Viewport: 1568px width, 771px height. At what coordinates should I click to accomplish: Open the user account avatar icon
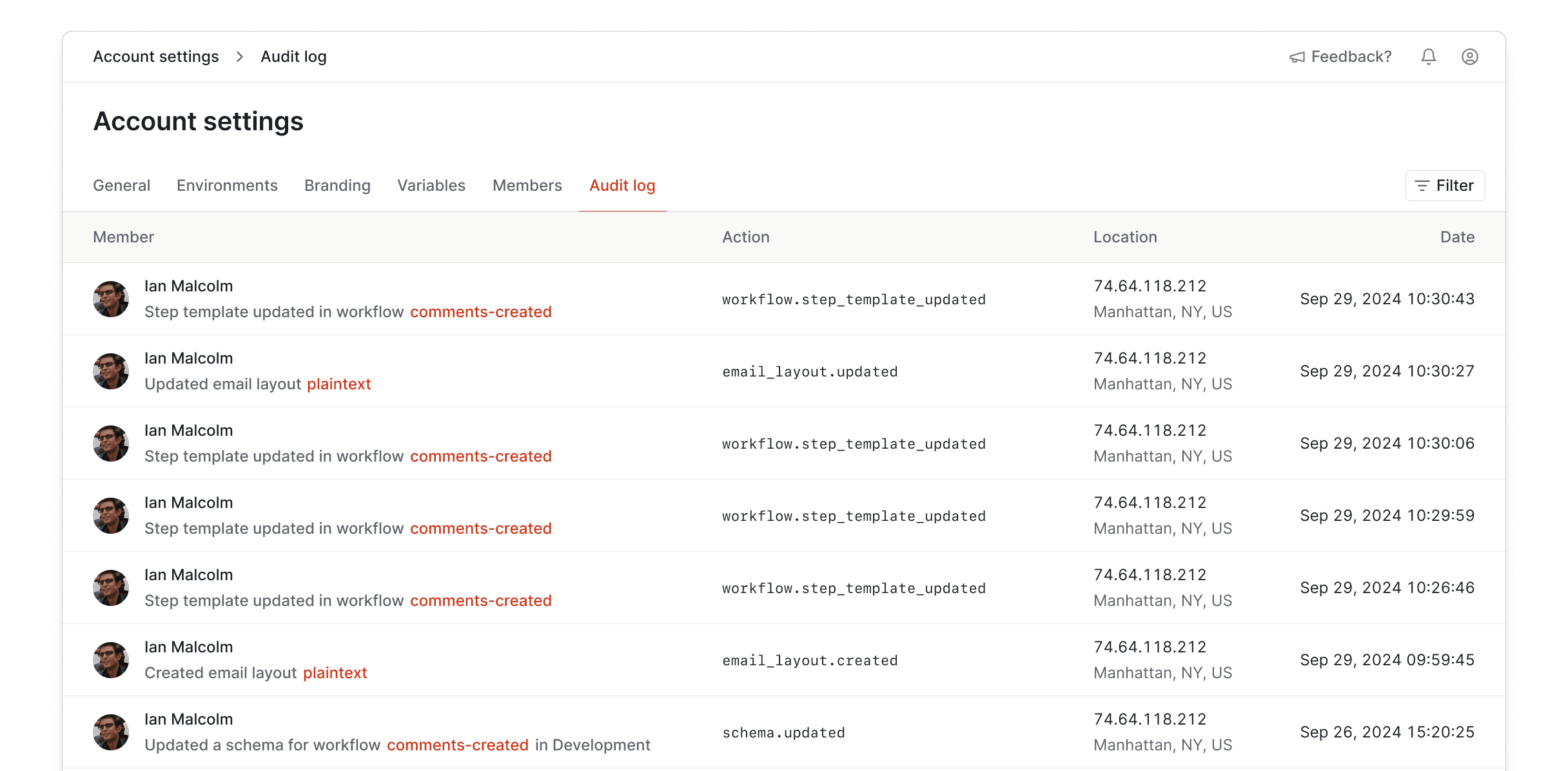point(1469,57)
